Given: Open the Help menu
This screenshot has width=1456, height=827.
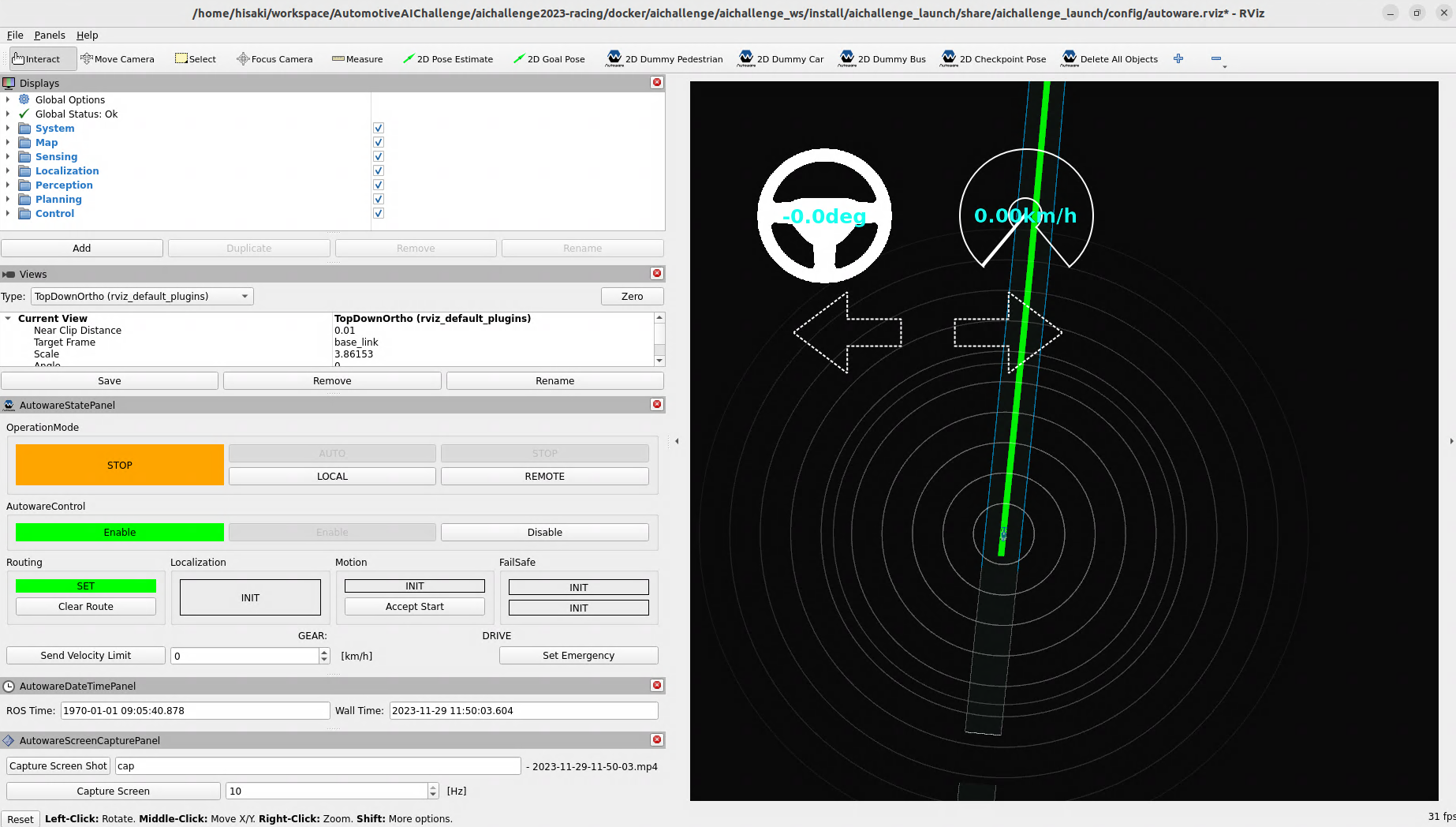Looking at the screenshot, I should [x=87, y=36].
